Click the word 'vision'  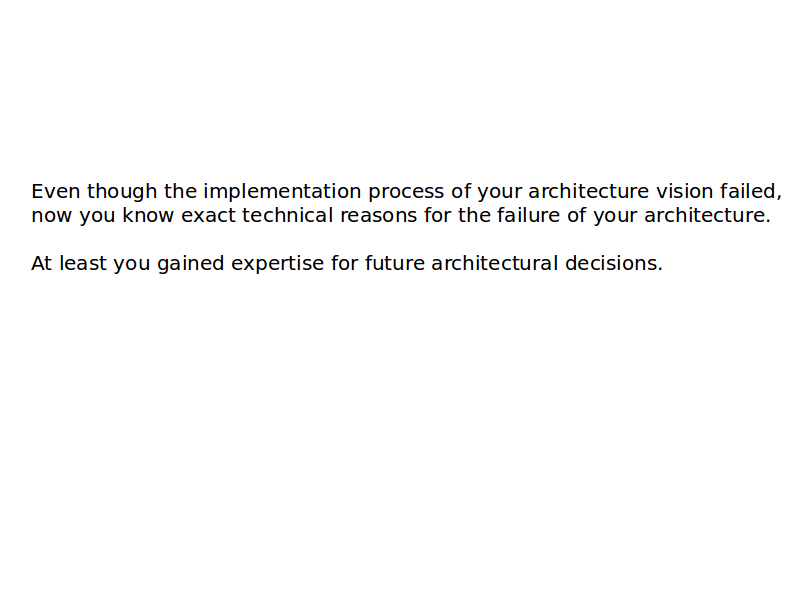coord(684,191)
